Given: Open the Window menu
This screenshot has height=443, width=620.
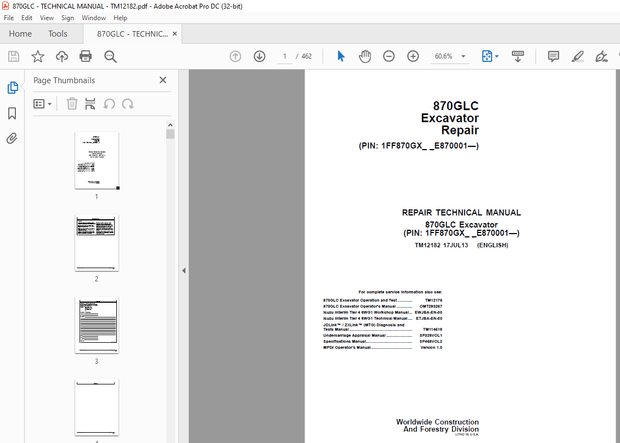Looking at the screenshot, I should click(x=94, y=18).
